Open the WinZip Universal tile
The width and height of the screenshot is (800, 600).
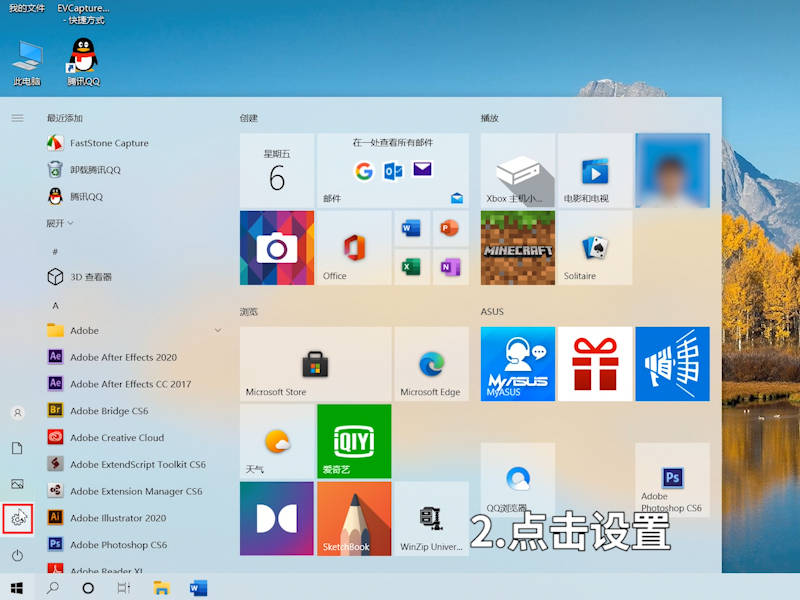(x=432, y=518)
